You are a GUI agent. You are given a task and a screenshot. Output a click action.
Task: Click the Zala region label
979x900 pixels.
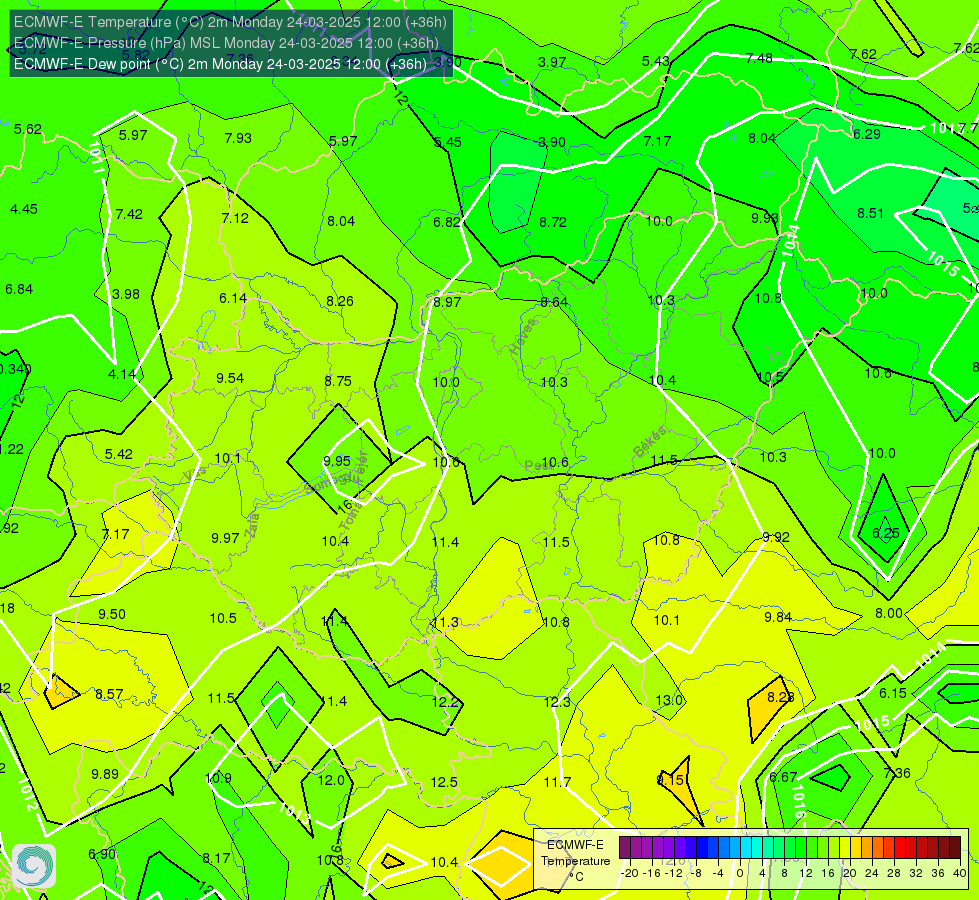tap(252, 525)
